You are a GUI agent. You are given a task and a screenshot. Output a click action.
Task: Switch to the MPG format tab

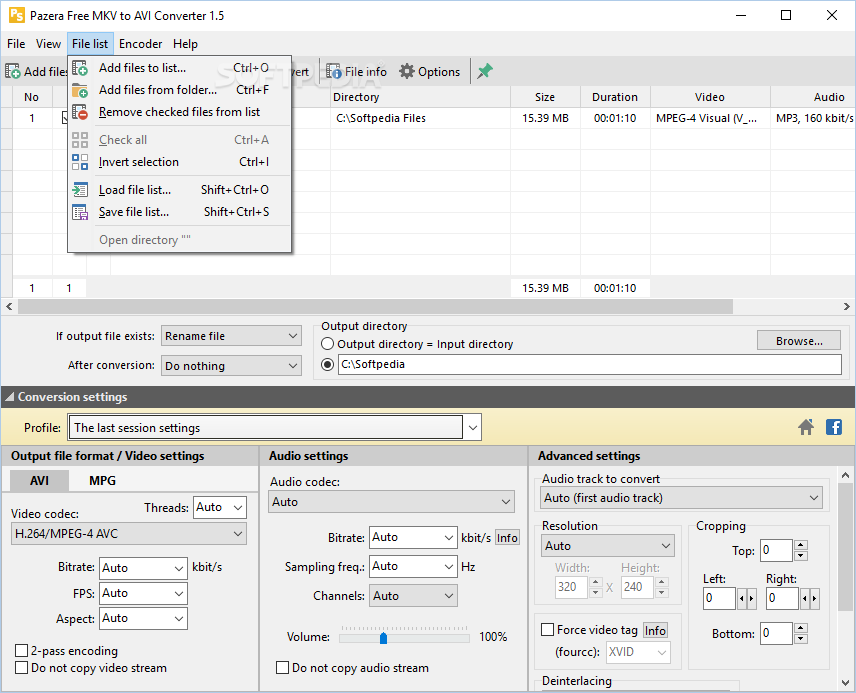click(102, 481)
